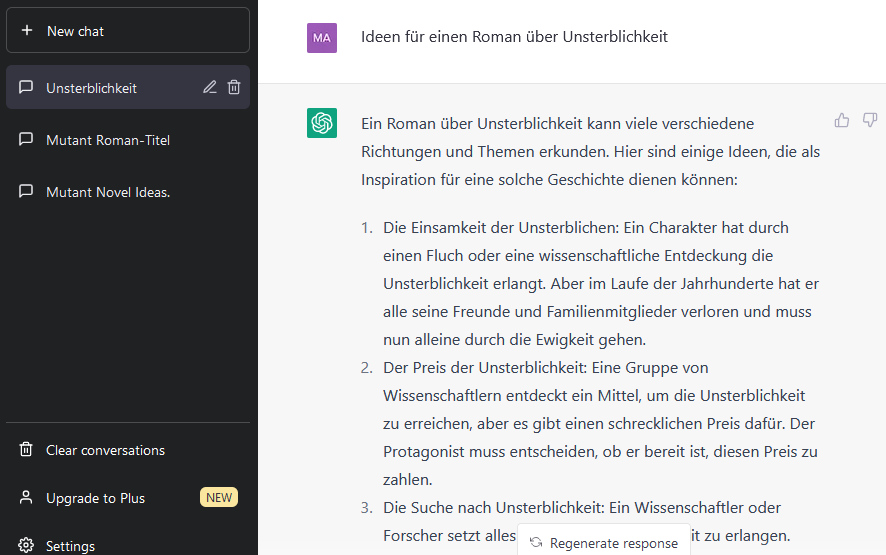Image resolution: width=886 pixels, height=555 pixels.
Task: Click the person icon beside Upgrade to Plus
Action: pos(27,498)
